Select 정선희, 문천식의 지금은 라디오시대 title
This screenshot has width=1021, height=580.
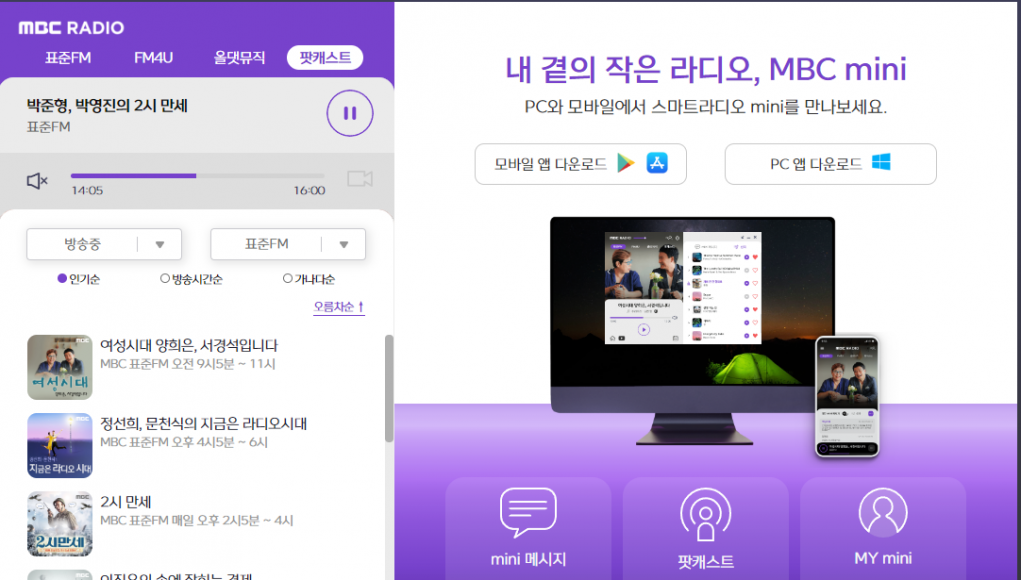pos(203,424)
